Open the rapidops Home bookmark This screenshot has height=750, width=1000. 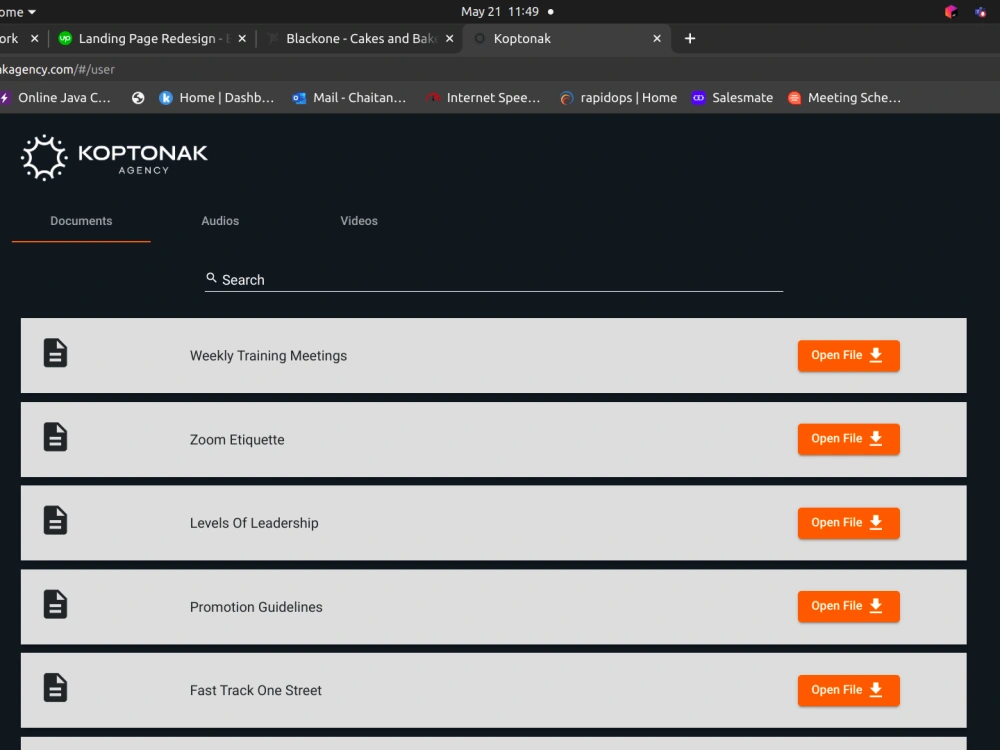[x=618, y=98]
